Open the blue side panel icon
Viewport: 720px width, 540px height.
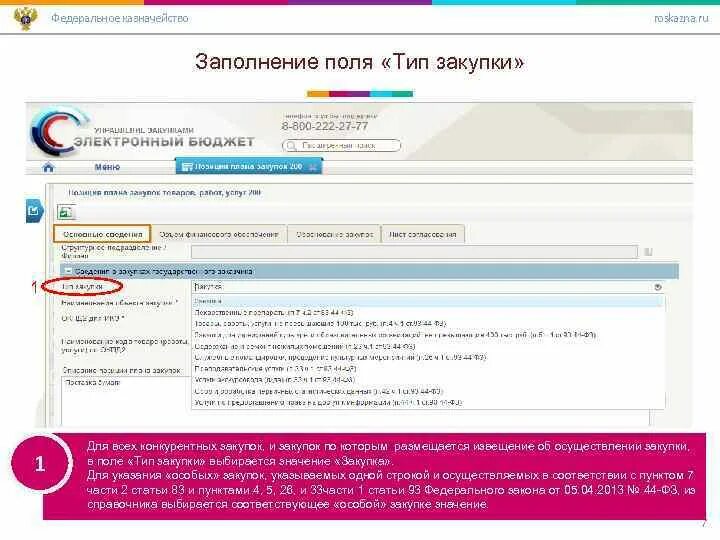click(x=34, y=211)
